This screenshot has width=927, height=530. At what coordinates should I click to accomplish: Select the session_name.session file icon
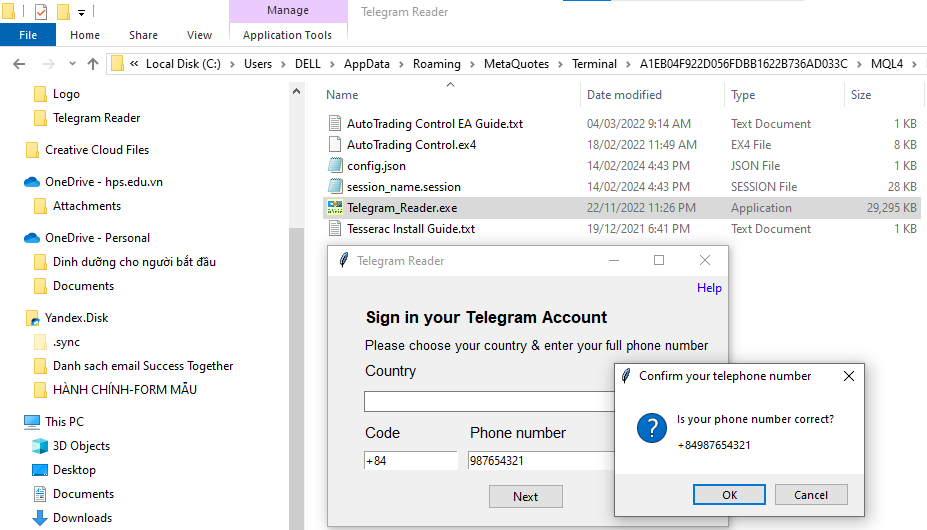pyautogui.click(x=335, y=186)
